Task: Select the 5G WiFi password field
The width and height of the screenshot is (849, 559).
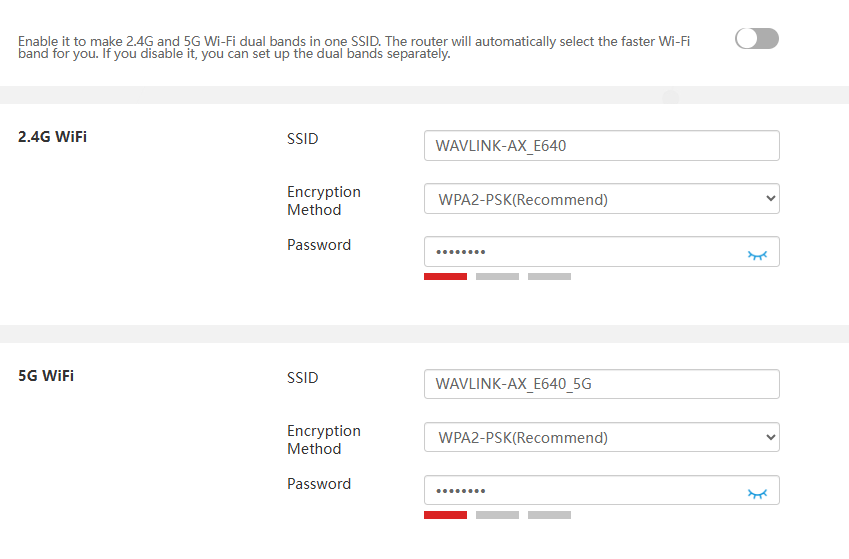Action: pyautogui.click(x=580, y=490)
